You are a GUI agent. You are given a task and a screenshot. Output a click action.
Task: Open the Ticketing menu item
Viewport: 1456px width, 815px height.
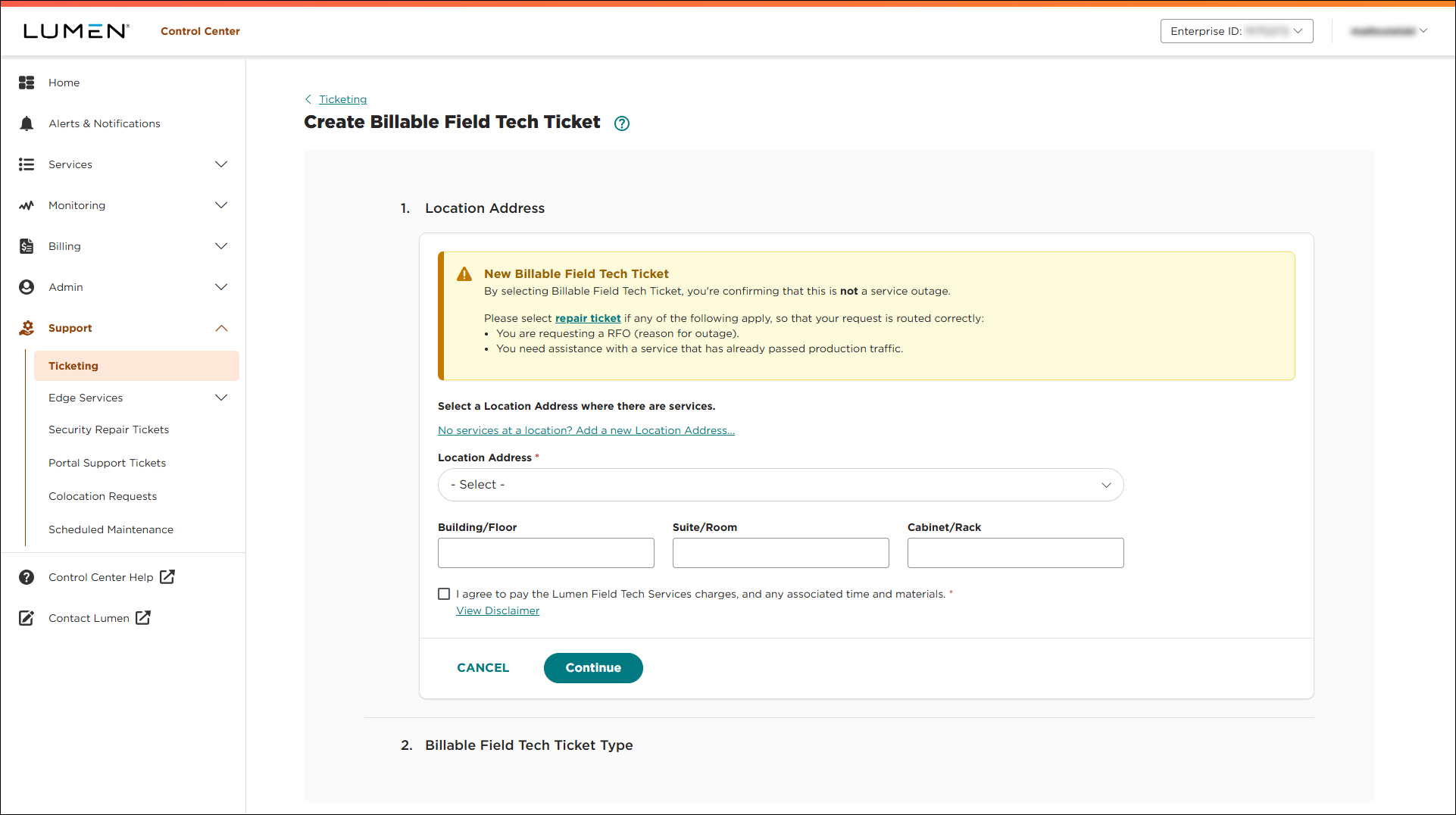(73, 366)
